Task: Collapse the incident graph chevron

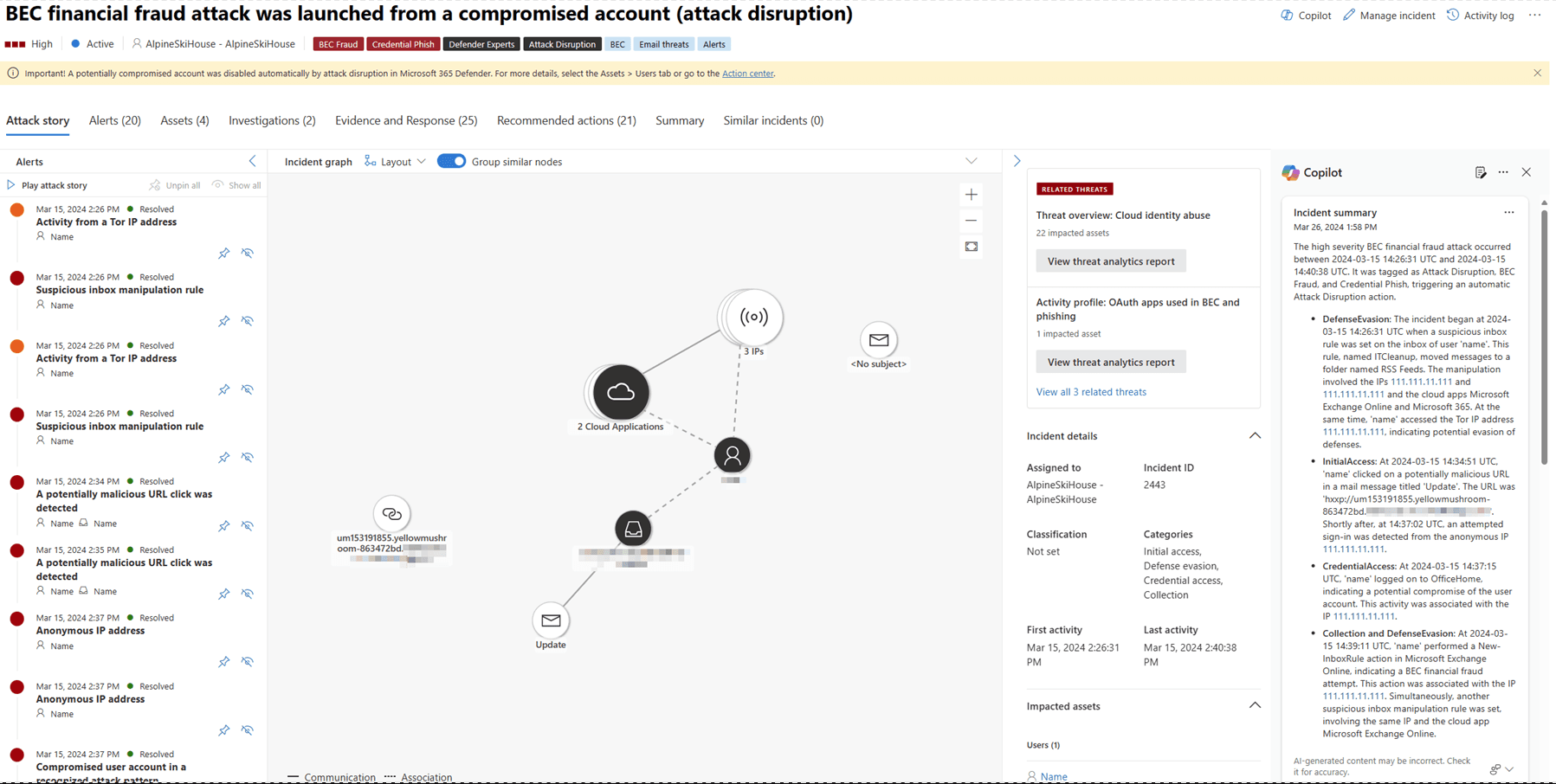Action: (972, 161)
